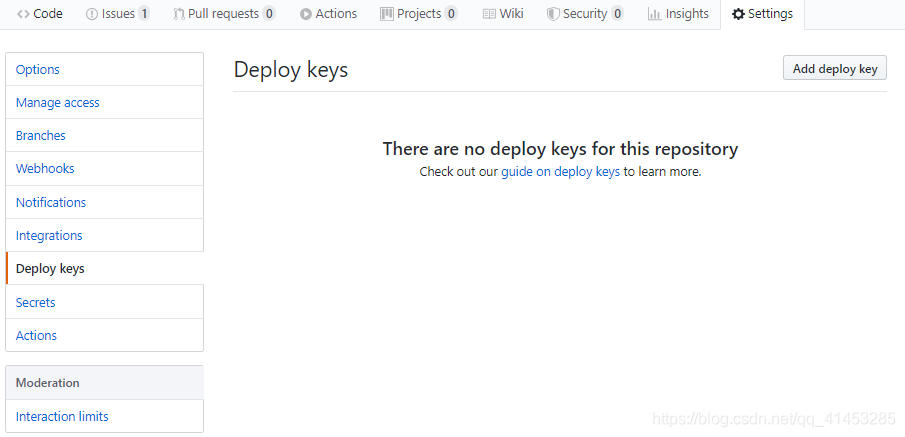The image size is (905, 437).
Task: Click the Actions play icon
Action: 306,14
